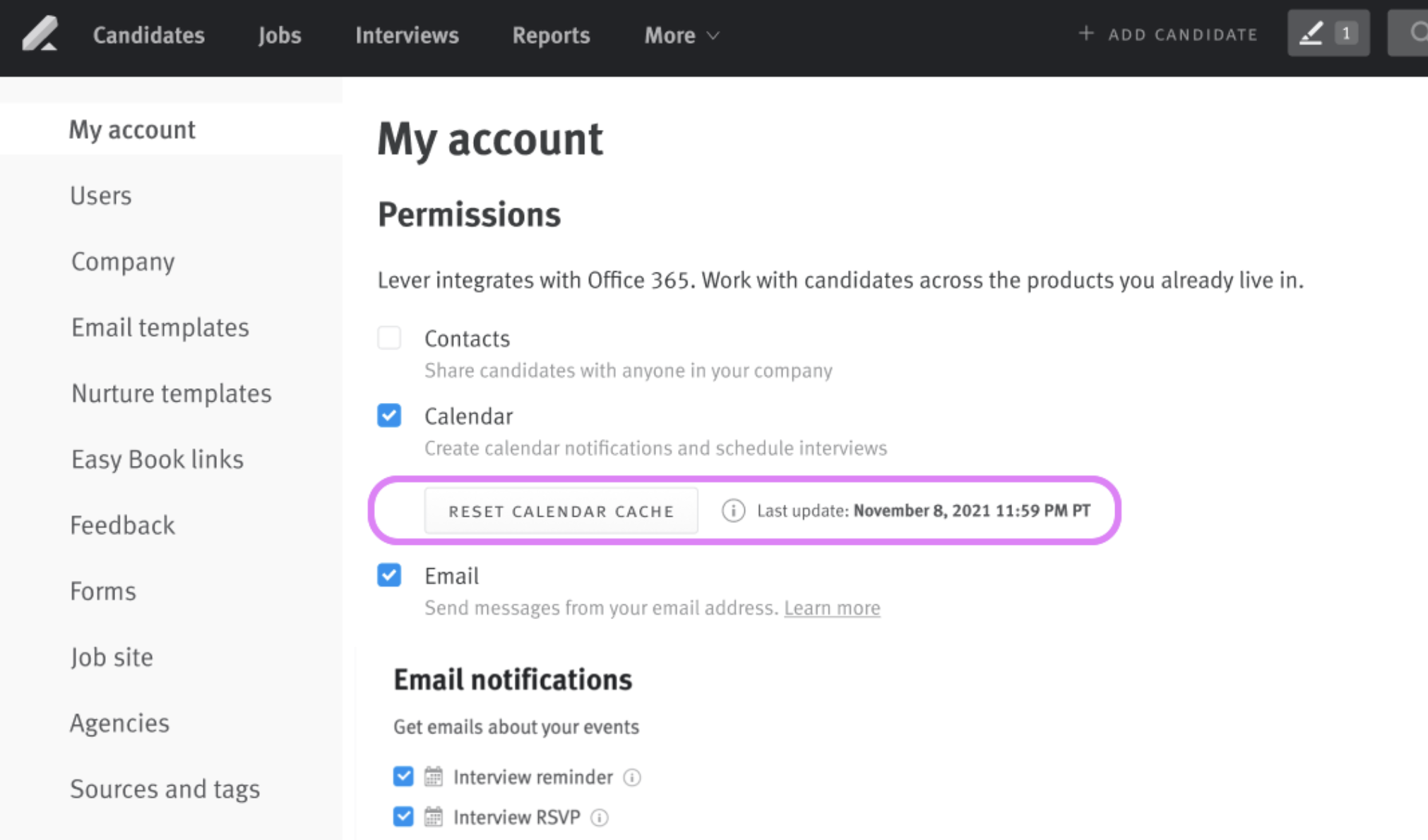This screenshot has width=1428, height=840.
Task: Toggle the Interview reminder checkbox
Action: click(403, 776)
